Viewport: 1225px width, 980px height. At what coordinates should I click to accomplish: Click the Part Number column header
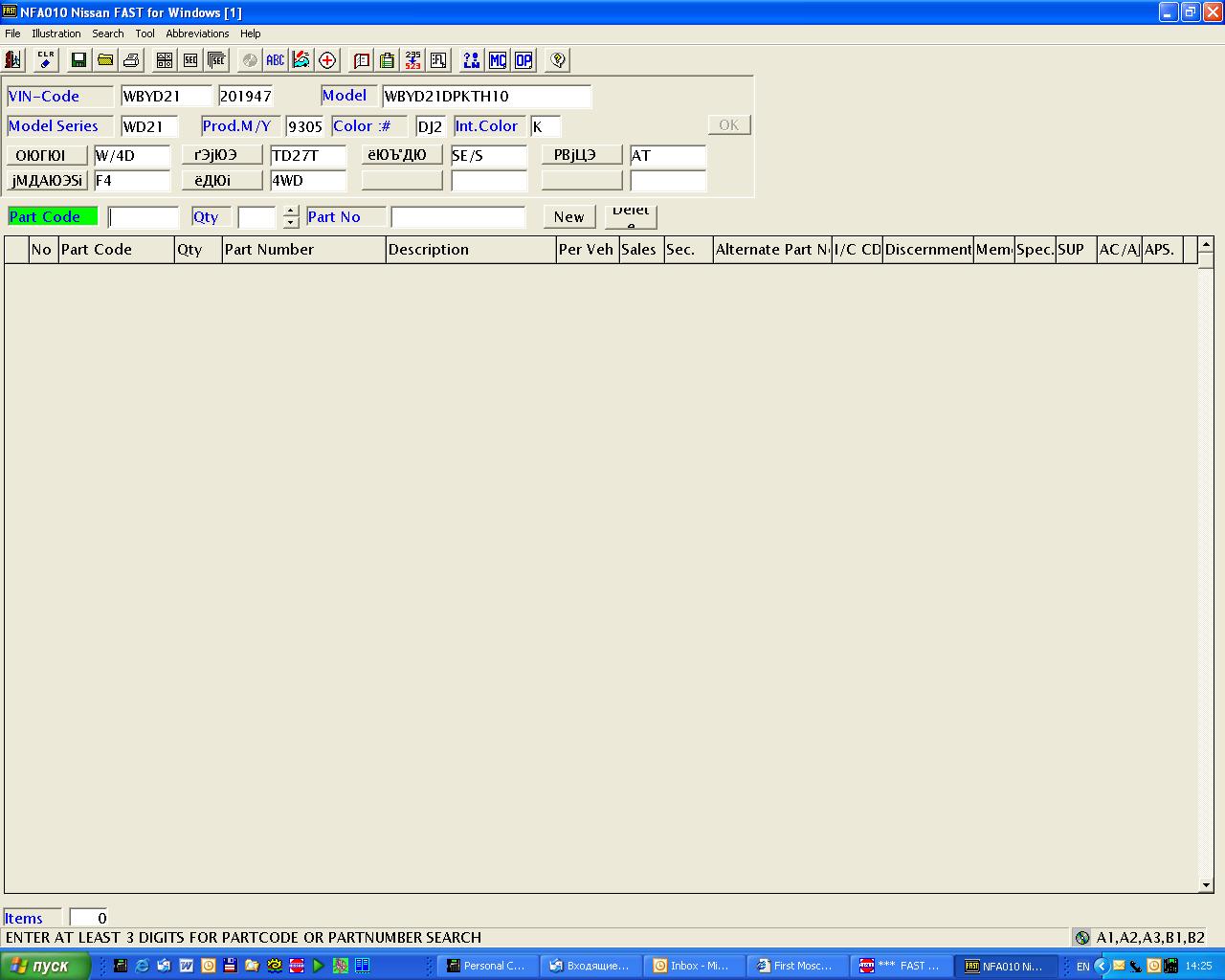point(304,250)
